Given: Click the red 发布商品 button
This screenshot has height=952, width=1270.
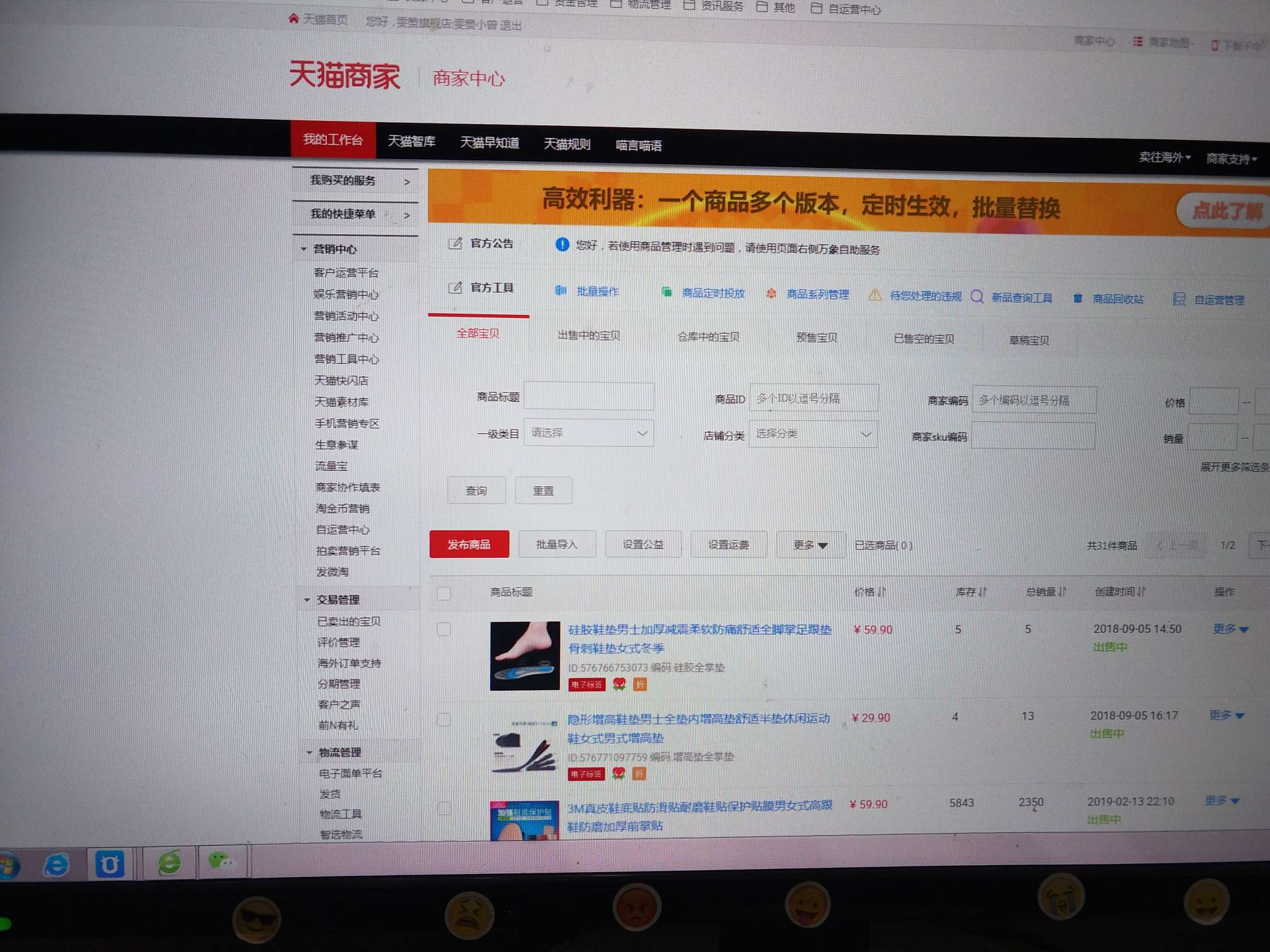Looking at the screenshot, I should click(x=469, y=544).
